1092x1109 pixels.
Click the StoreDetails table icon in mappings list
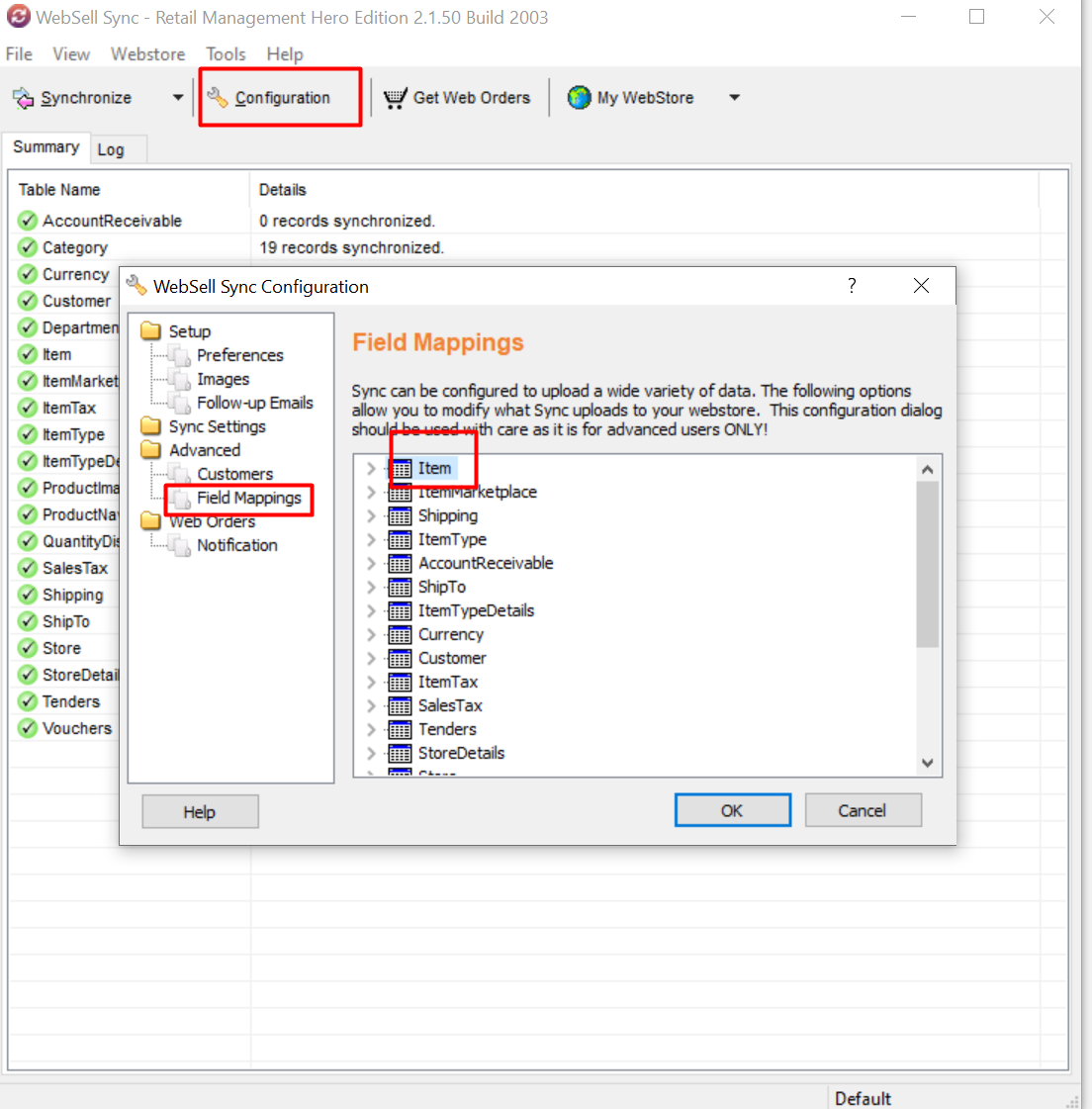tap(400, 753)
